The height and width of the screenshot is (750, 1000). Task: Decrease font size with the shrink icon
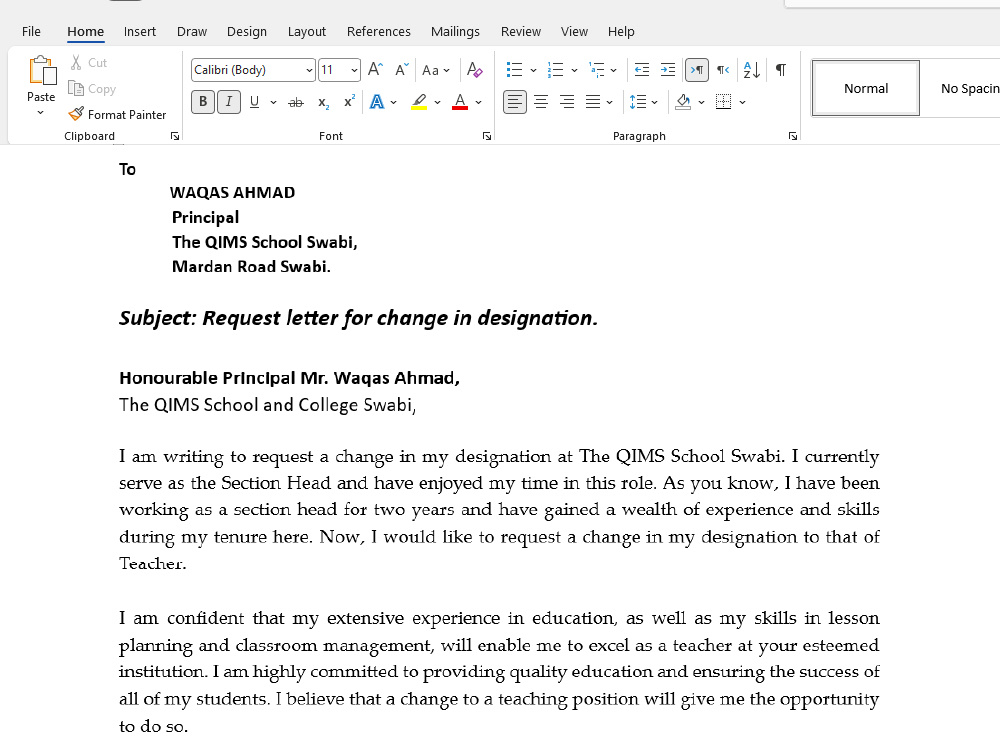click(x=401, y=70)
